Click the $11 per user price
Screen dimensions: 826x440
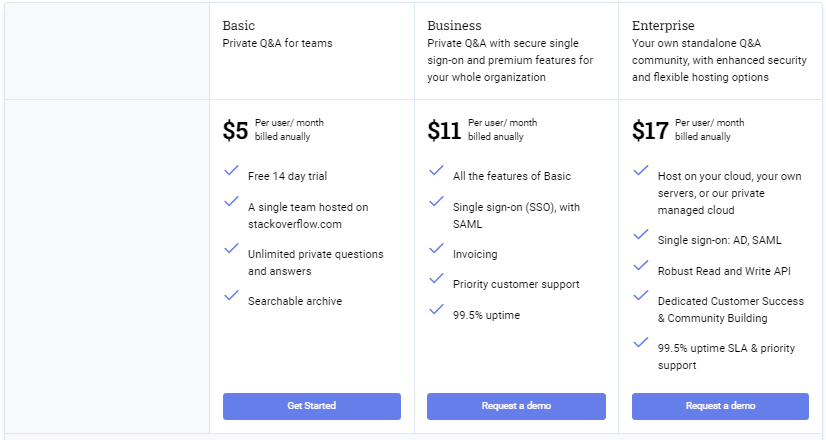(444, 130)
